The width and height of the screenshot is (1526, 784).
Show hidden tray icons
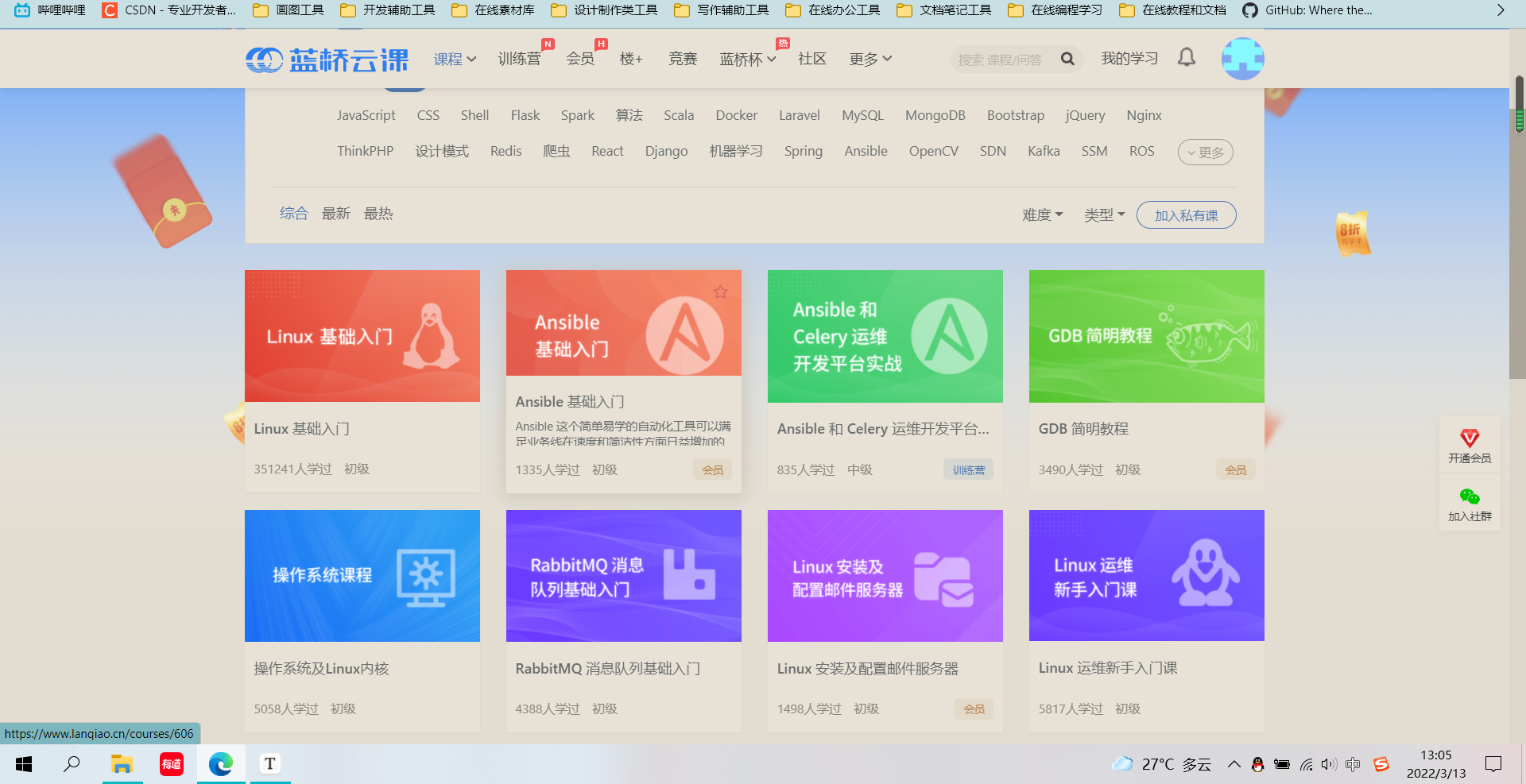(x=1234, y=764)
